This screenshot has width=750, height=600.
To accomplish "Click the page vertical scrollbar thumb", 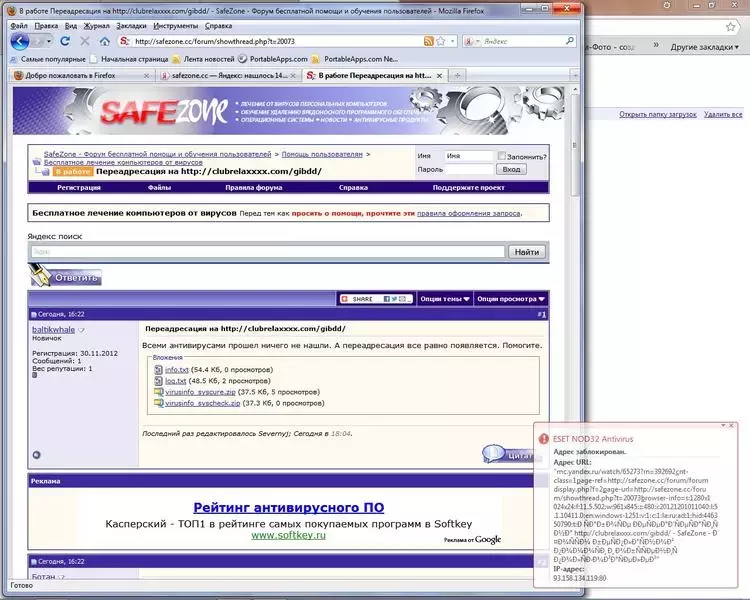I will coord(575,146).
